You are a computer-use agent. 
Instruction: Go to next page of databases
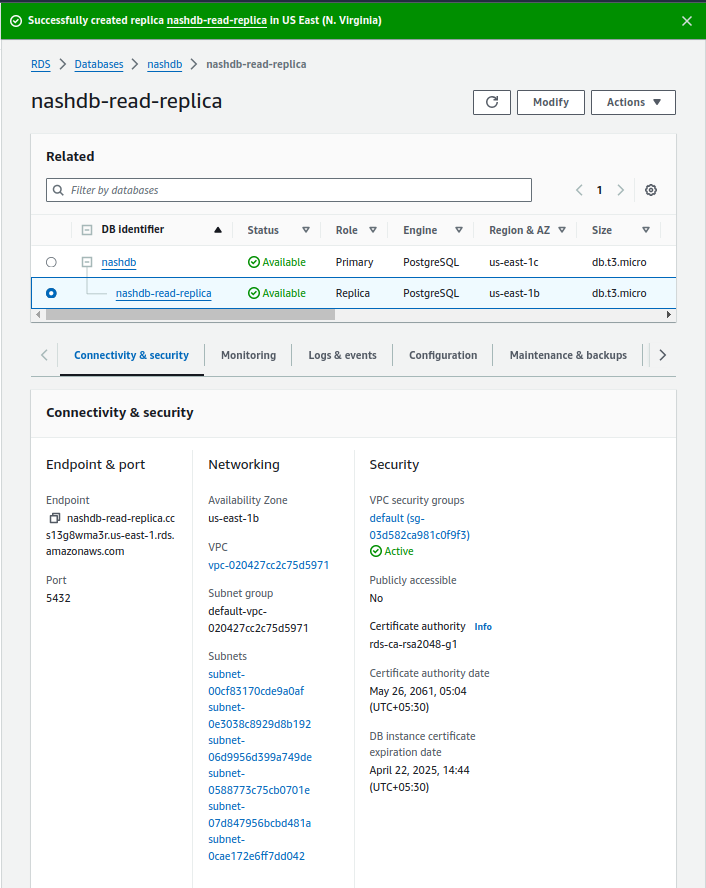coord(621,190)
